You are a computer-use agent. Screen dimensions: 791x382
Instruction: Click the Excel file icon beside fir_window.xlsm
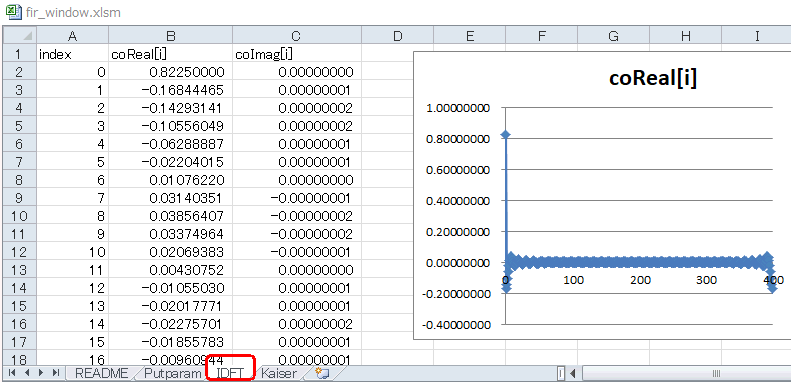click(x=13, y=12)
